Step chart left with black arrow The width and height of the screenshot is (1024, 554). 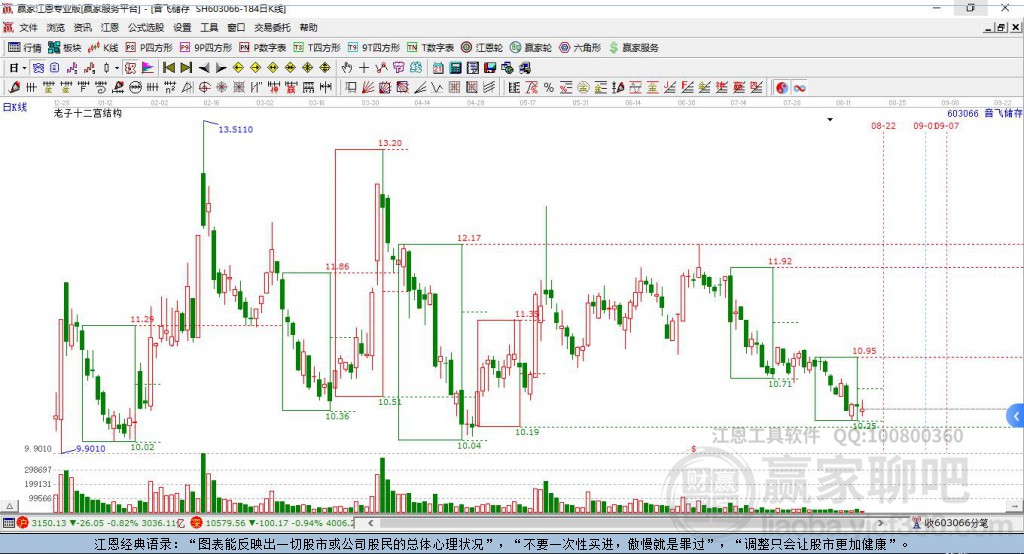204,68
